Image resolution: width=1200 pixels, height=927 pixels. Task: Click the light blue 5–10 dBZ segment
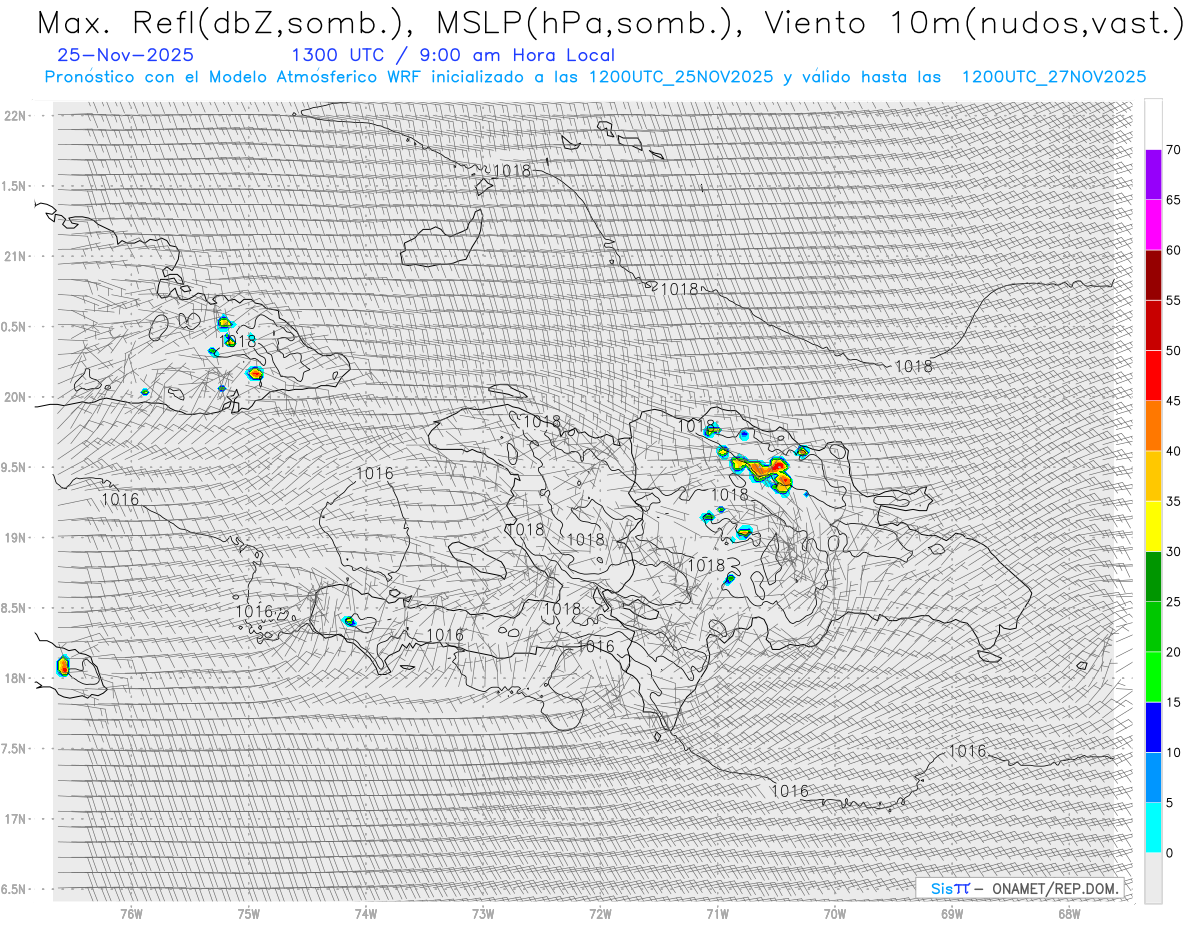[1153, 777]
